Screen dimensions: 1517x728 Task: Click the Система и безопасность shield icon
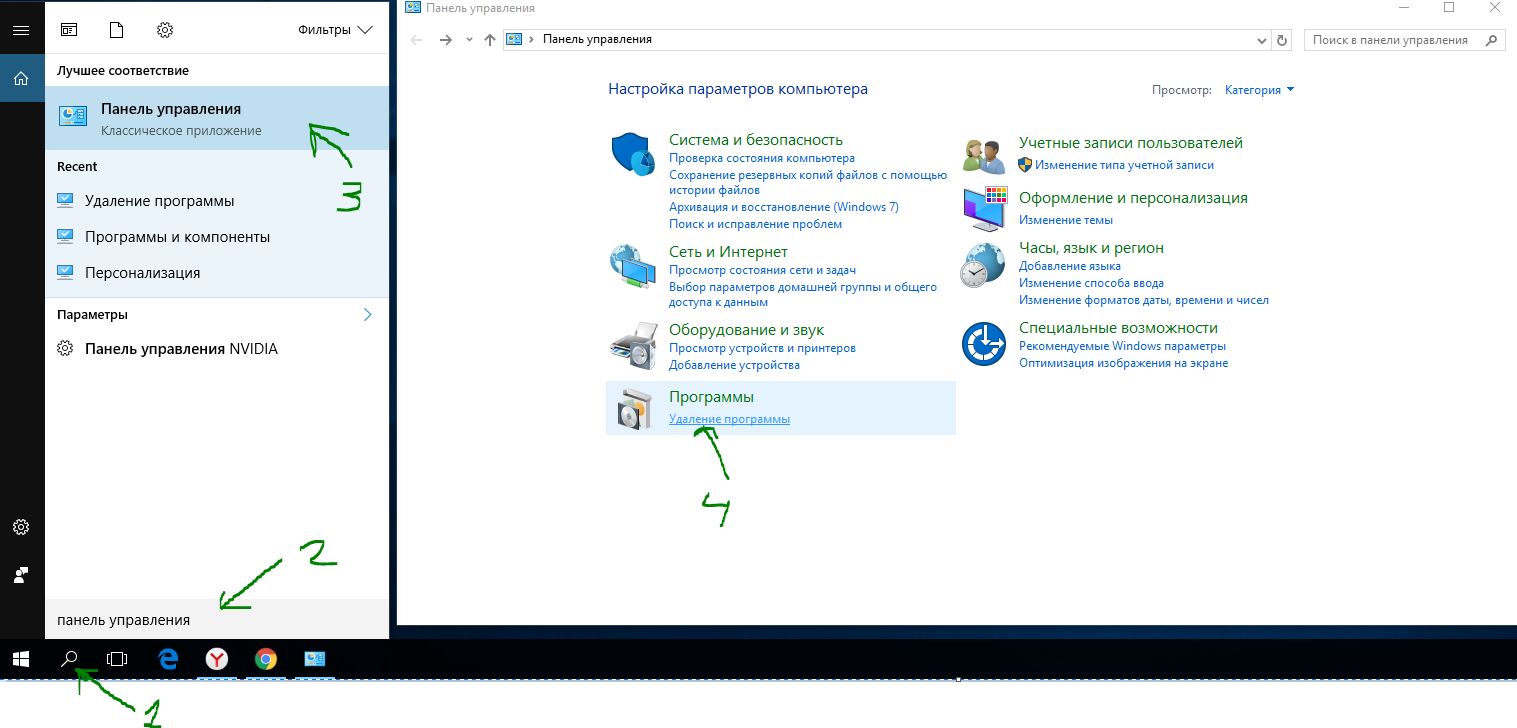(x=633, y=155)
